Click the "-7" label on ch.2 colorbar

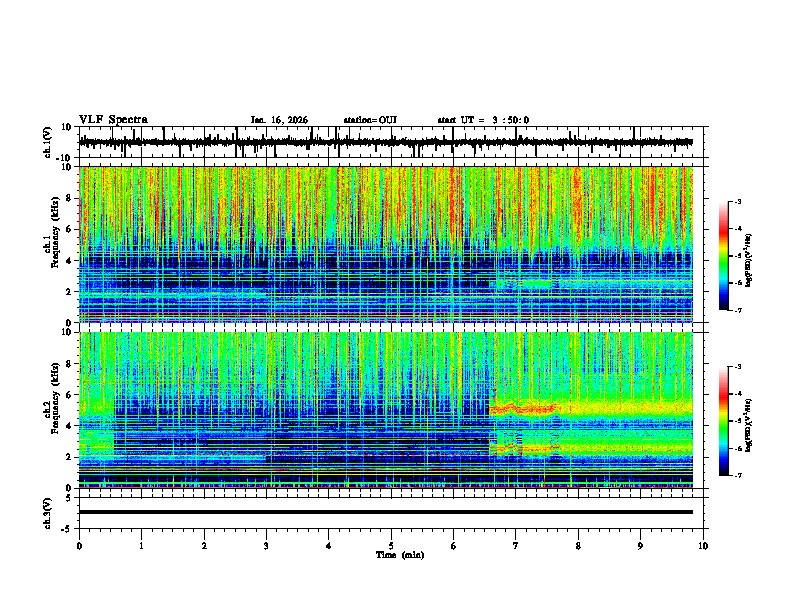click(737, 476)
